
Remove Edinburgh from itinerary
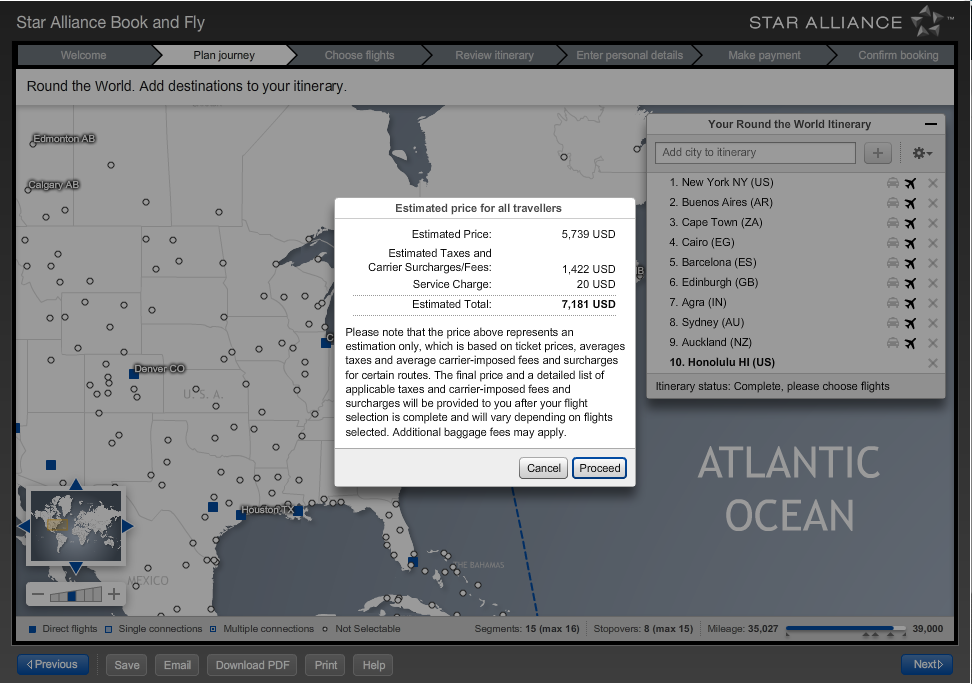coord(932,283)
